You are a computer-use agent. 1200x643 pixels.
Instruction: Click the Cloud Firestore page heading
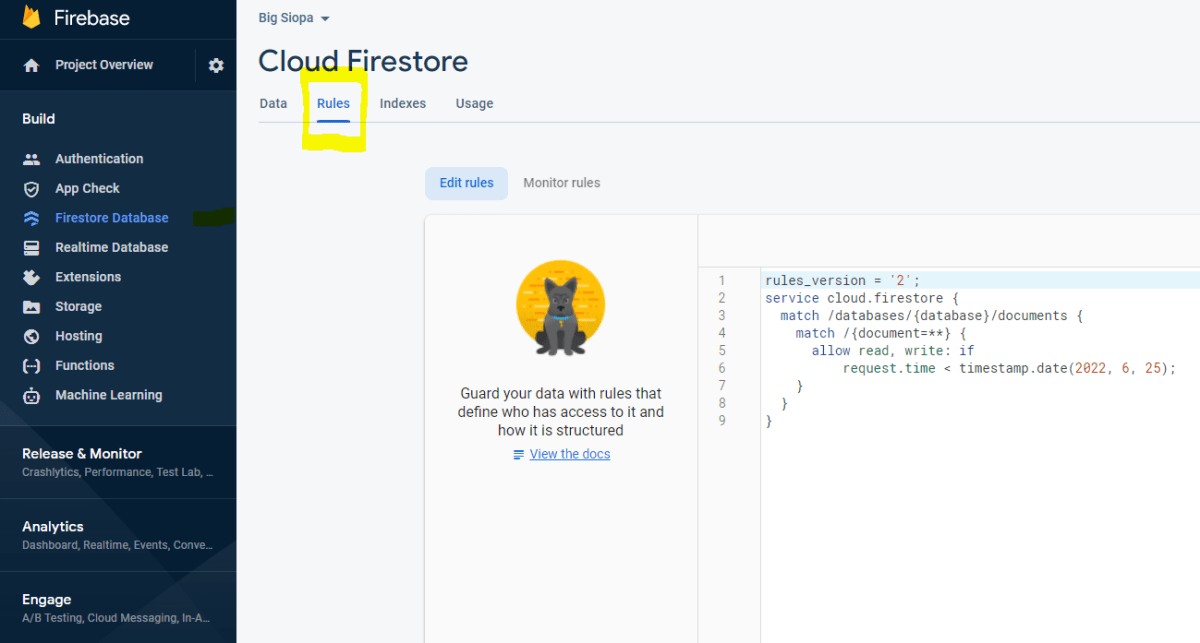pos(363,61)
